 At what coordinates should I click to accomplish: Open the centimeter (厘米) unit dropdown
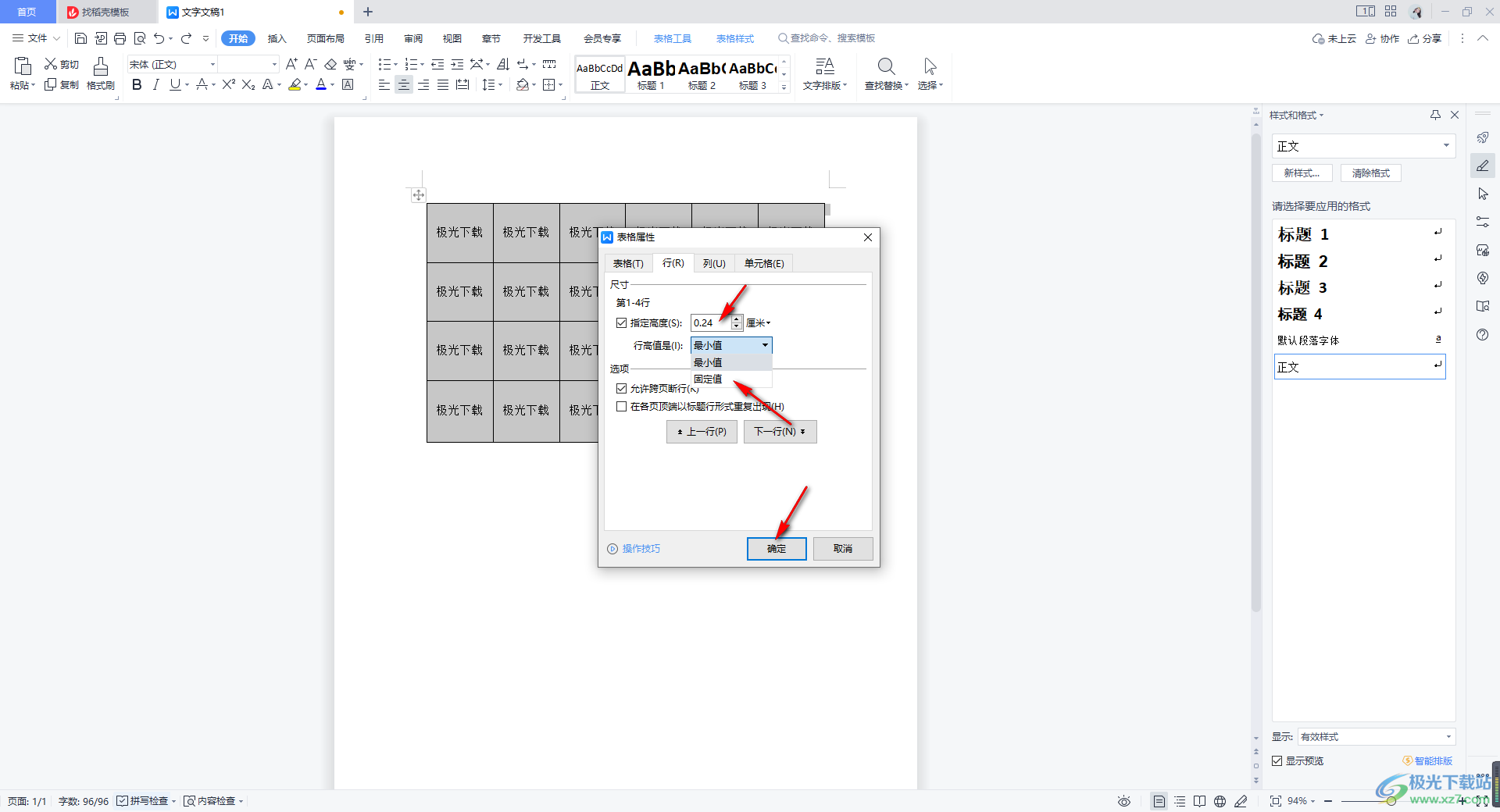point(758,322)
